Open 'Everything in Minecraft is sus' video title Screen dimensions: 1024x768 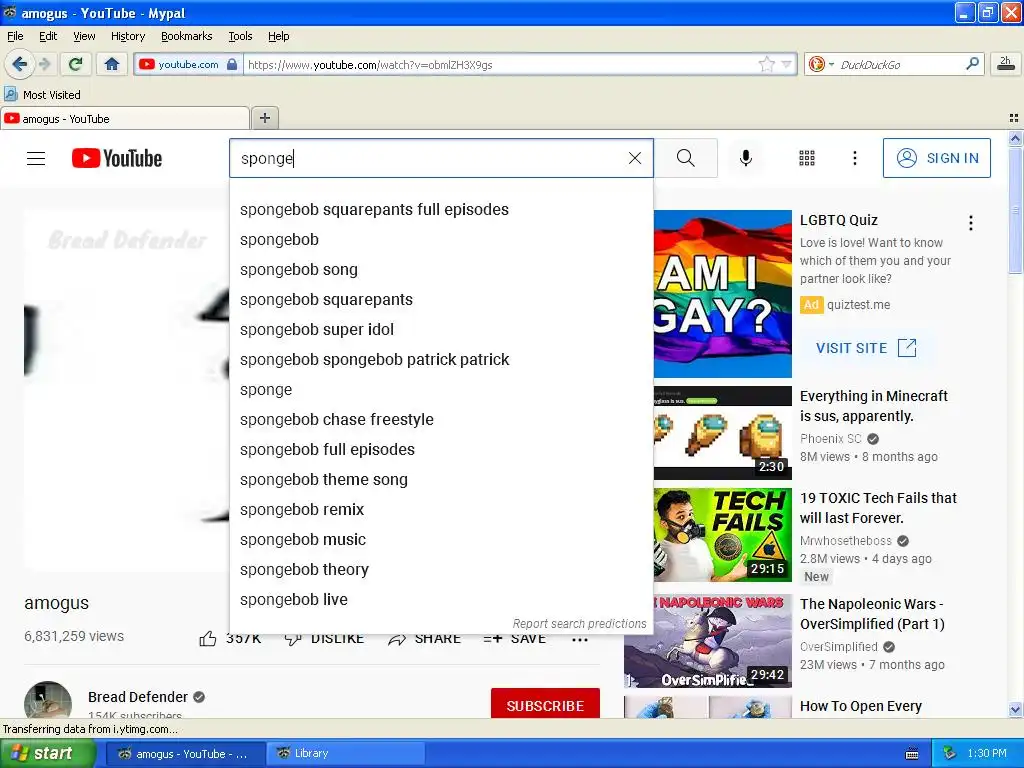pyautogui.click(x=874, y=406)
